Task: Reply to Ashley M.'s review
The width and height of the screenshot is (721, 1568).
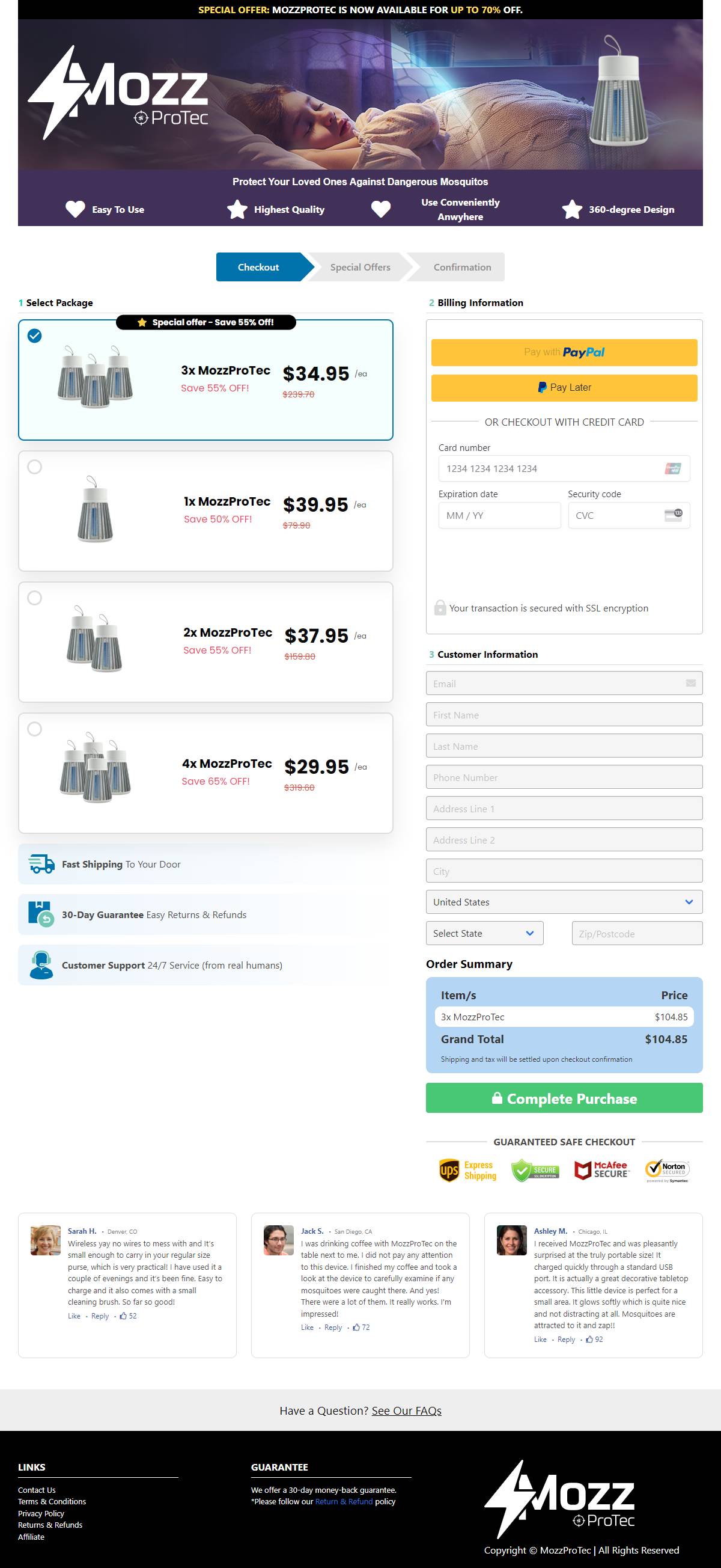Action: (567, 1340)
